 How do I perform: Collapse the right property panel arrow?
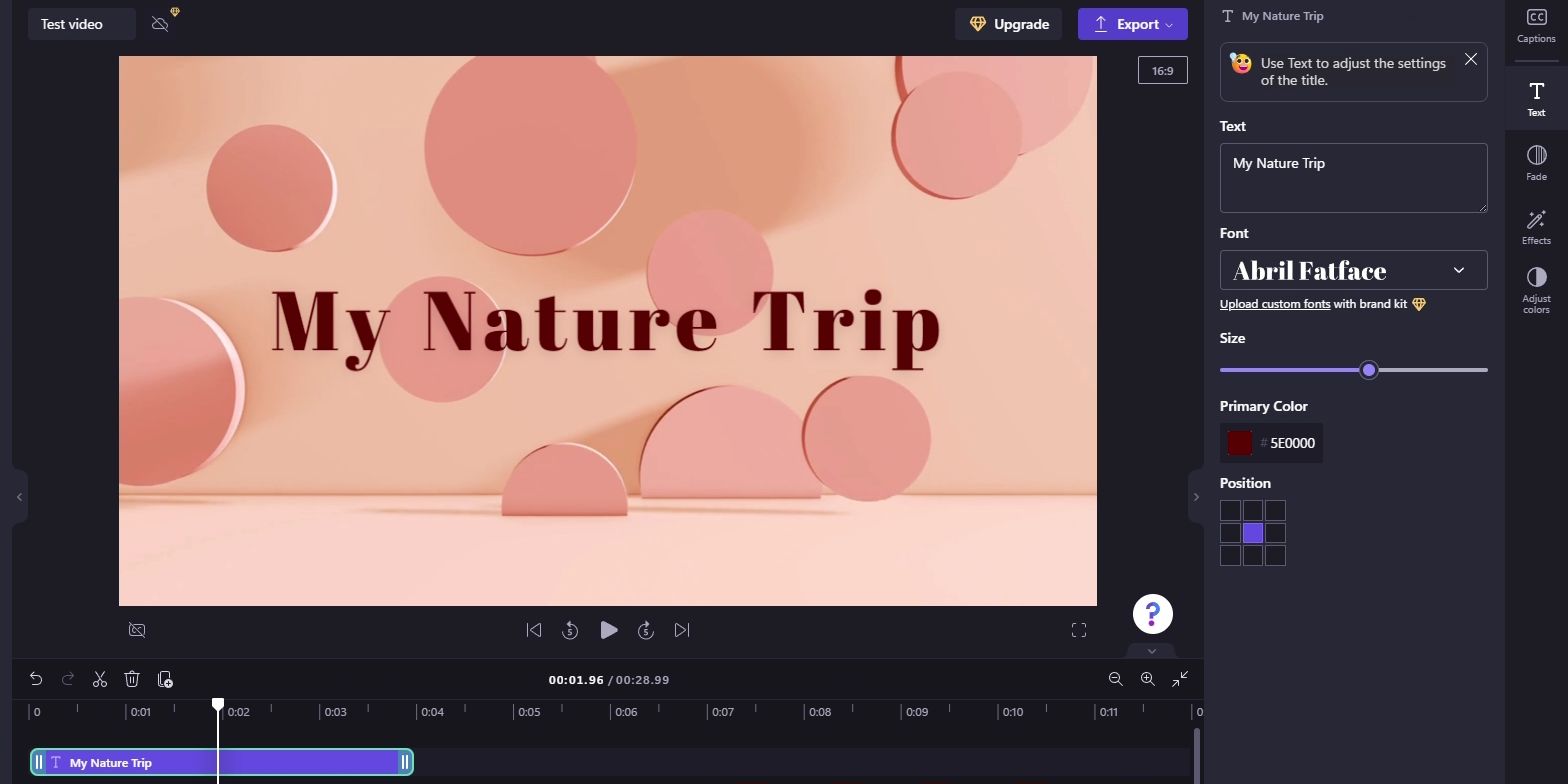(x=1196, y=497)
